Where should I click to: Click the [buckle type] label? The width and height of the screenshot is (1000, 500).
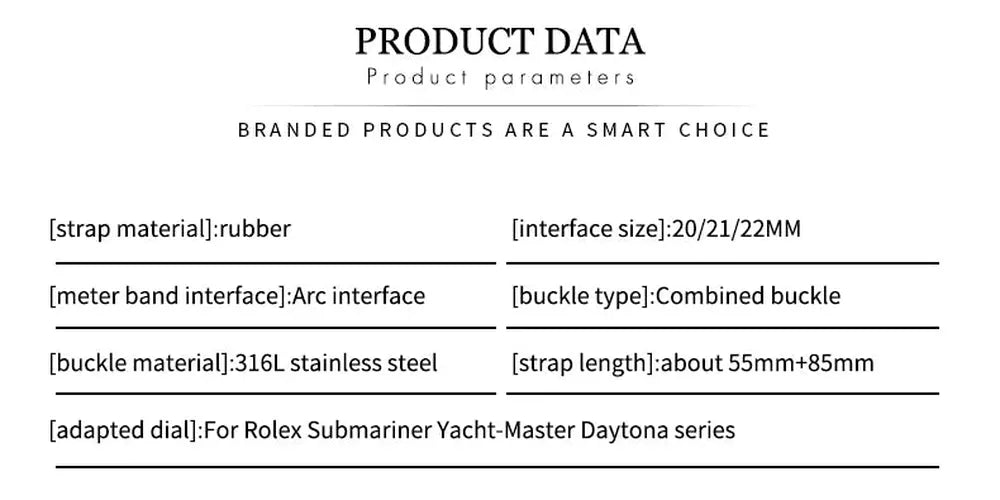583,296
